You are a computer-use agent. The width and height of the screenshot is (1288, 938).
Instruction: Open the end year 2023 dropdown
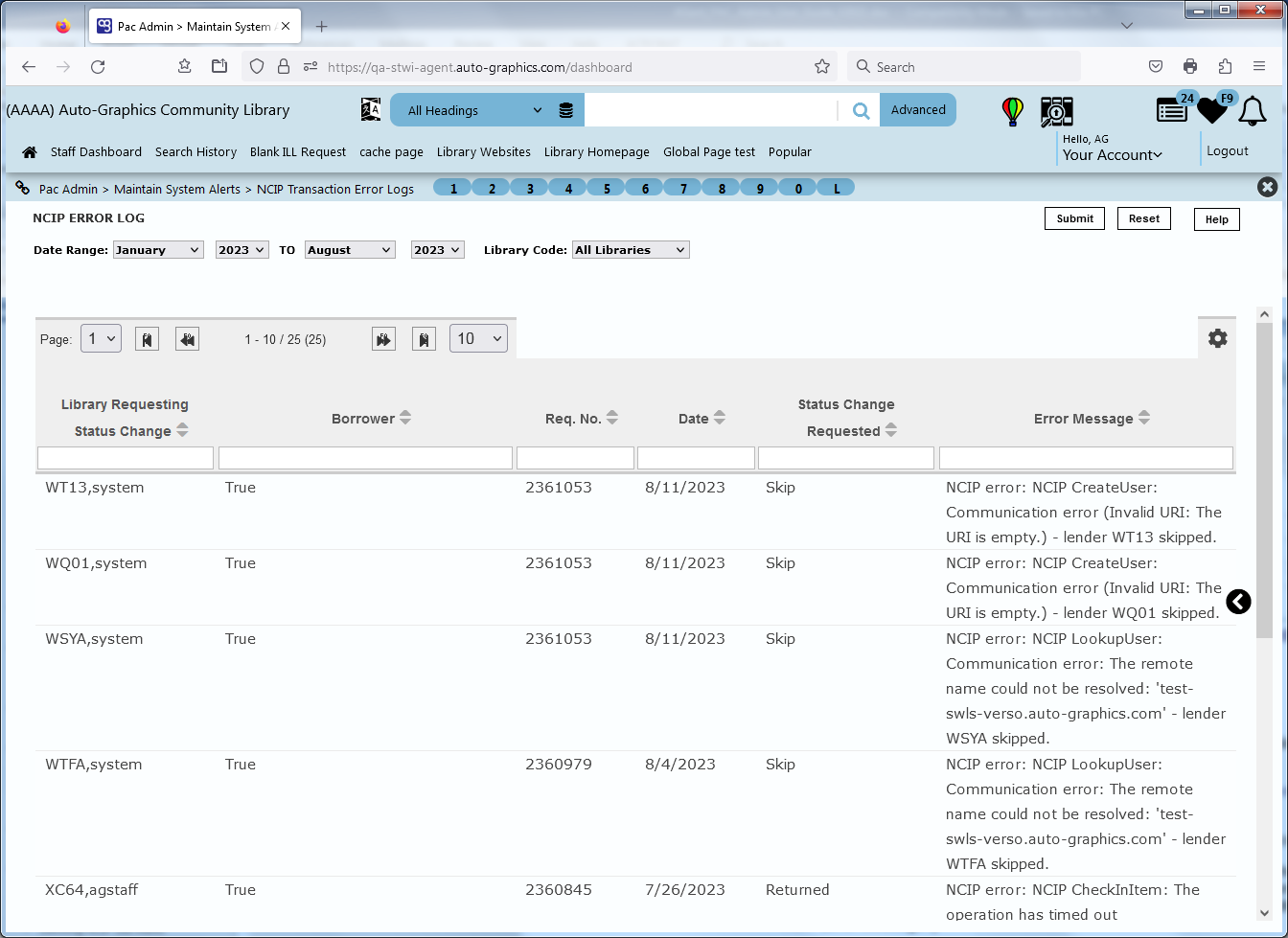[x=438, y=250]
